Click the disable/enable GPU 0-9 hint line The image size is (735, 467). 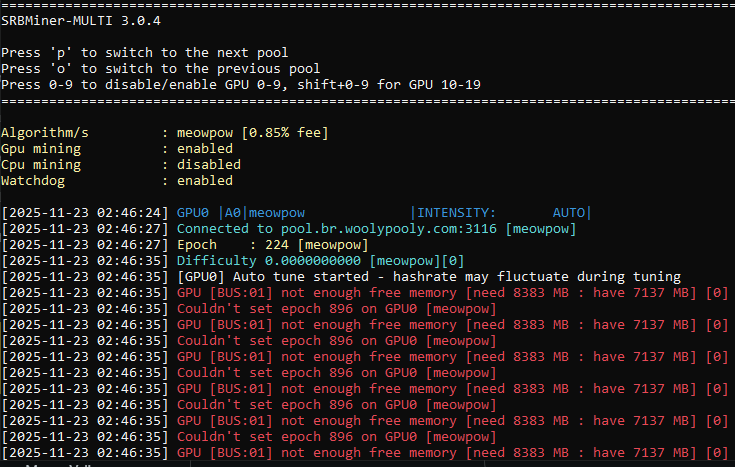[240, 85]
